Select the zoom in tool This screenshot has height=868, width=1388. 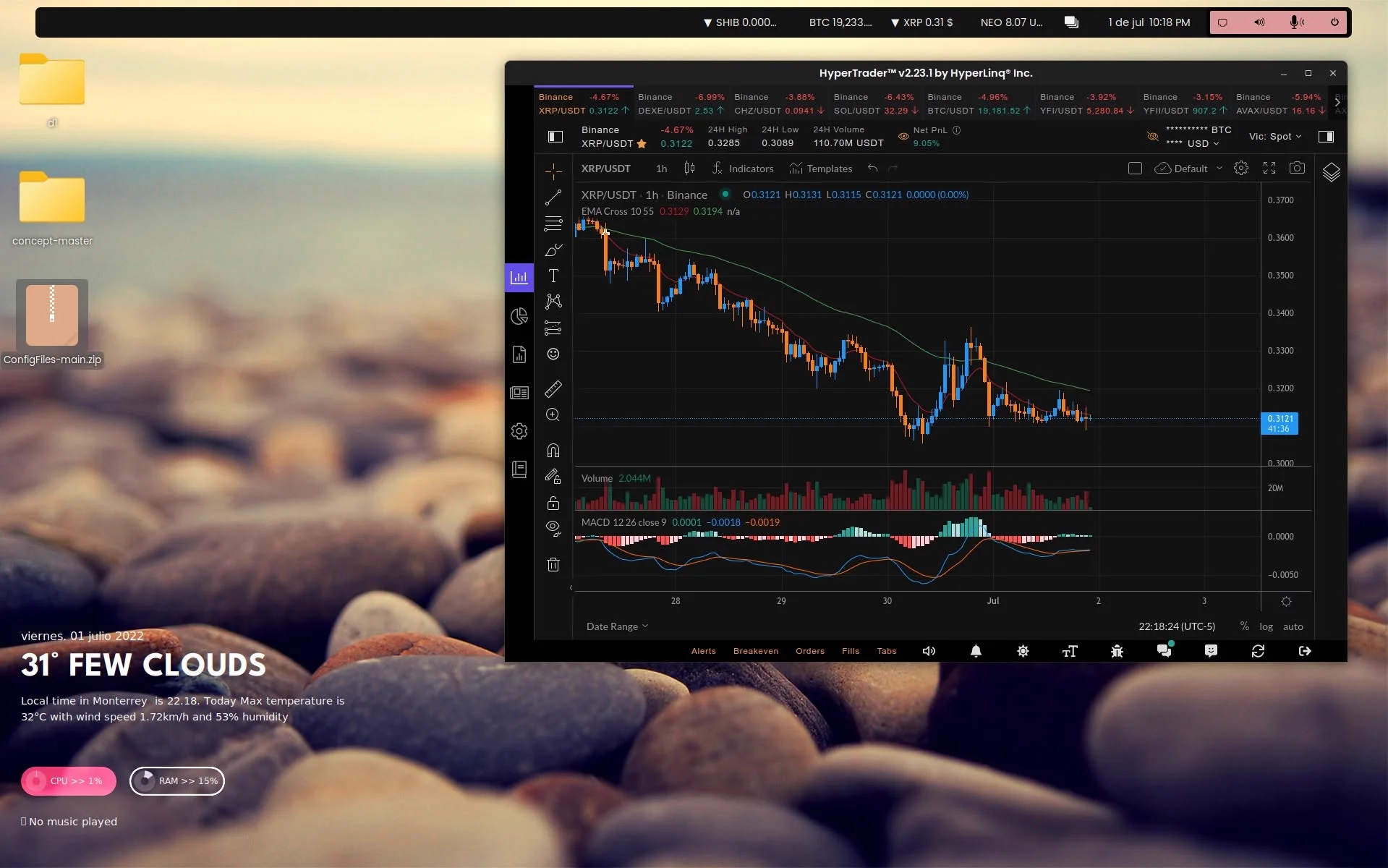[x=553, y=415]
